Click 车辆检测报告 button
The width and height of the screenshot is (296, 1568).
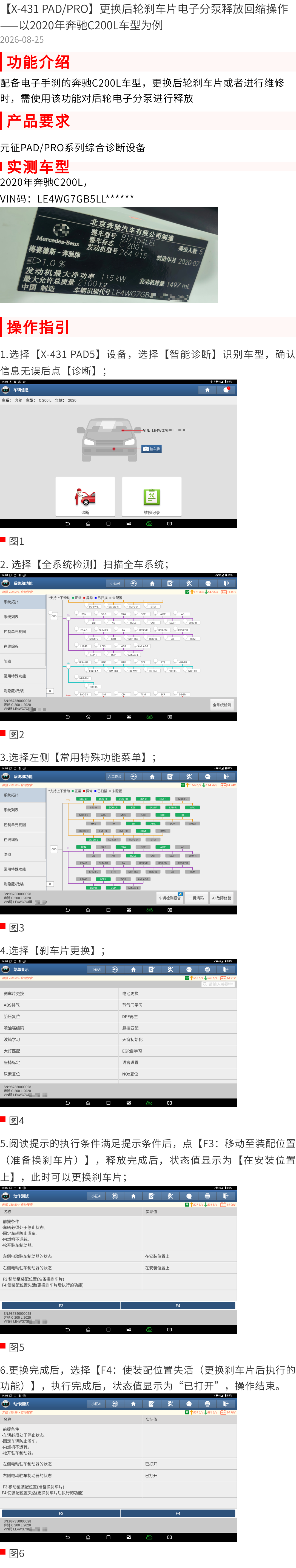[169, 898]
